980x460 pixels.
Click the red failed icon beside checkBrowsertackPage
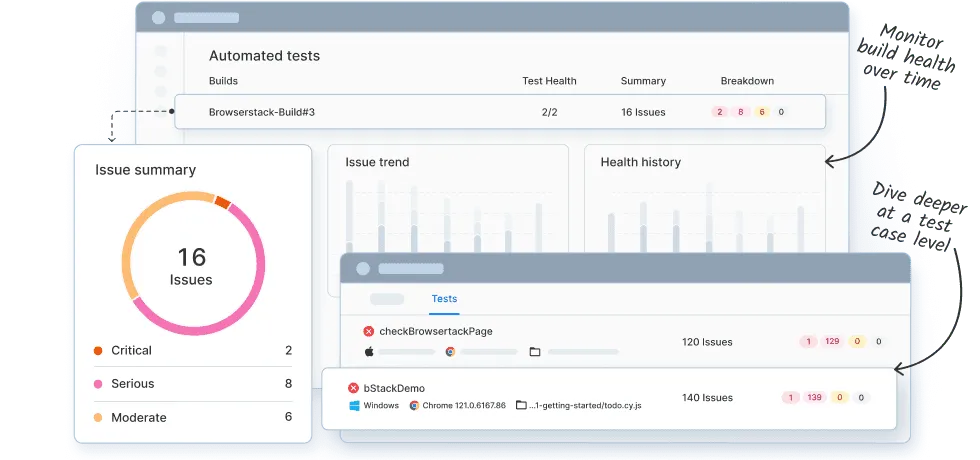coord(369,331)
